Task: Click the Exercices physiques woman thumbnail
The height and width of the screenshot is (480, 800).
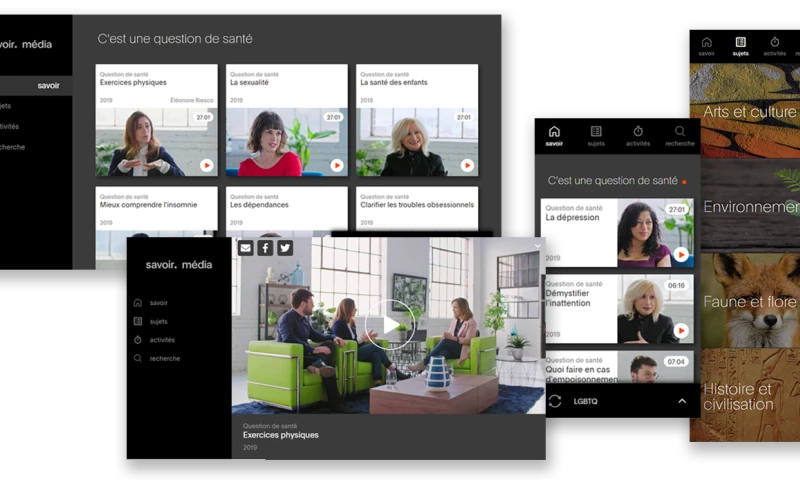Action: pos(156,142)
